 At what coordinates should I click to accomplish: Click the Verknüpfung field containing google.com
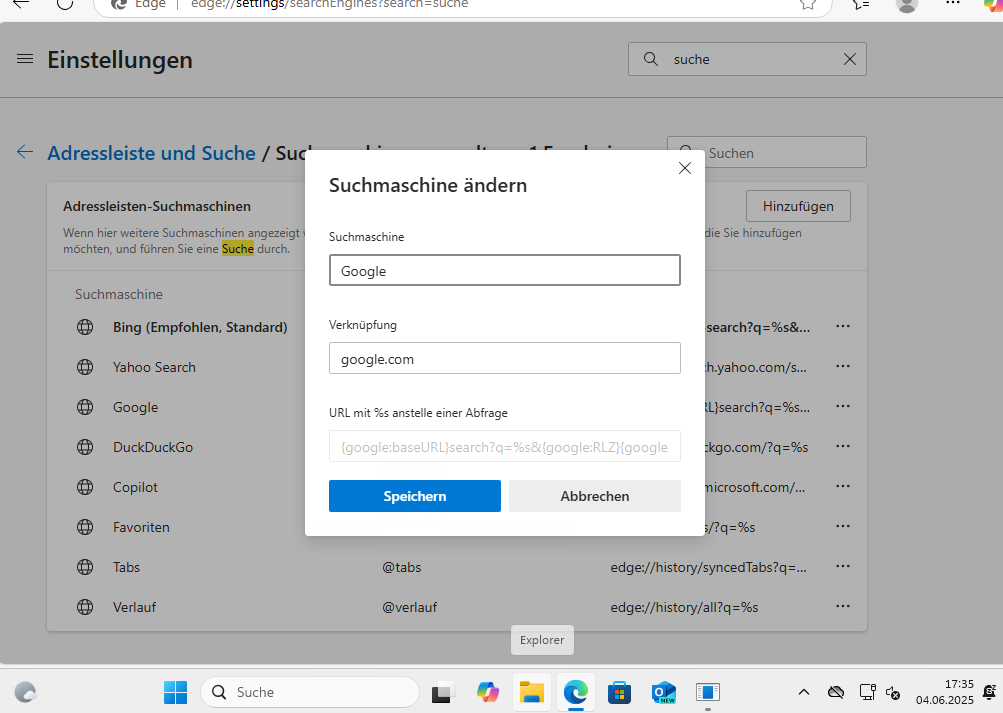coord(505,358)
